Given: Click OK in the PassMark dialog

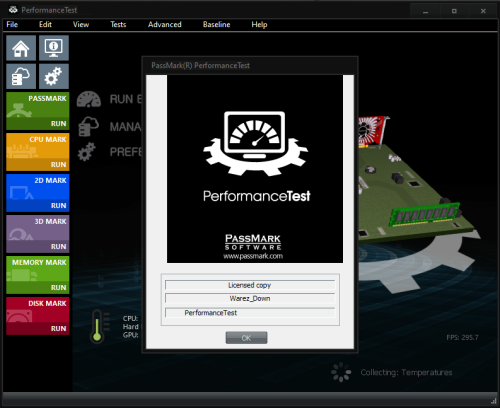Looking at the screenshot, I should click(246, 338).
